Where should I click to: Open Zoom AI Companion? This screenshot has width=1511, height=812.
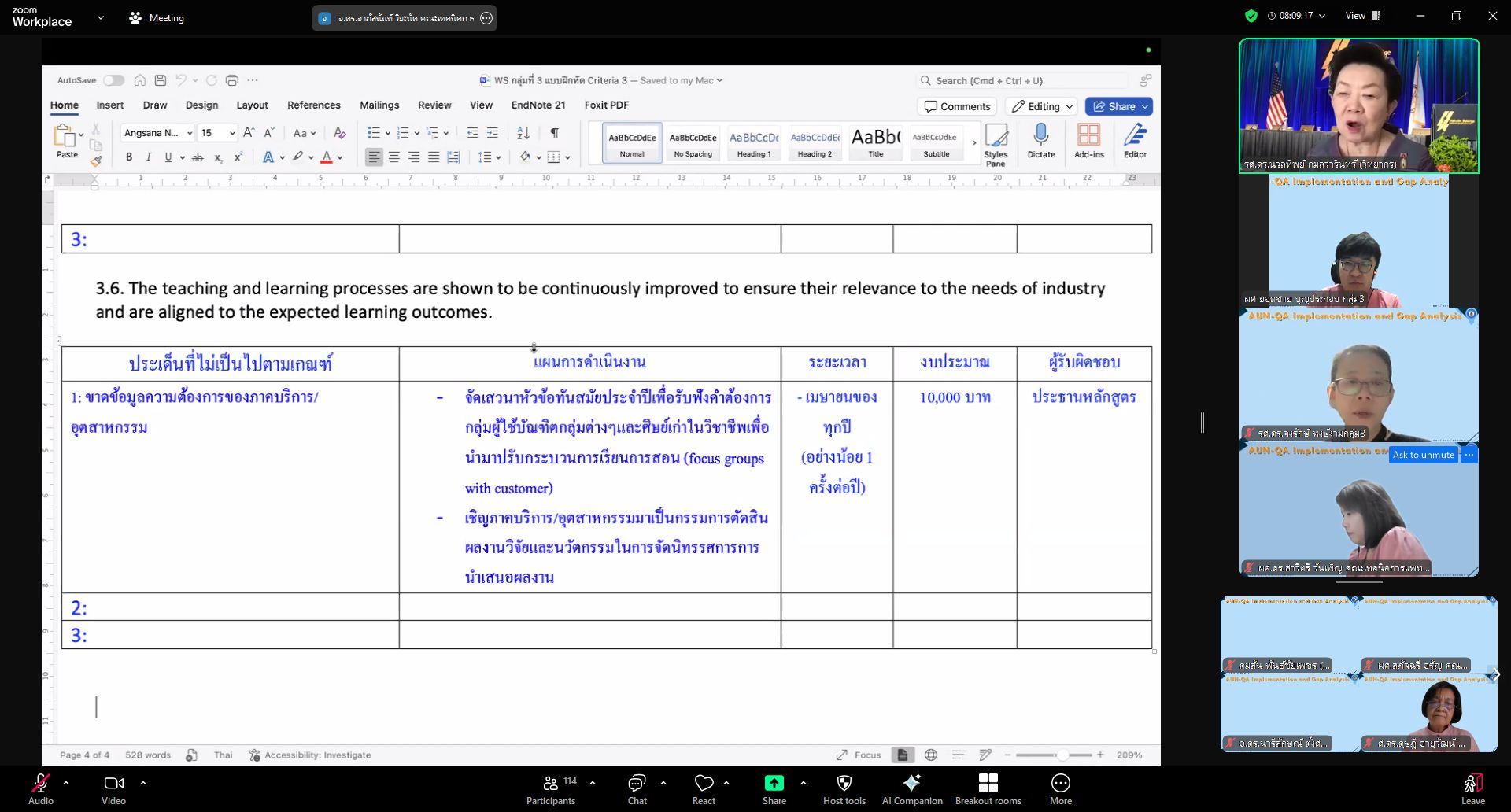(912, 788)
